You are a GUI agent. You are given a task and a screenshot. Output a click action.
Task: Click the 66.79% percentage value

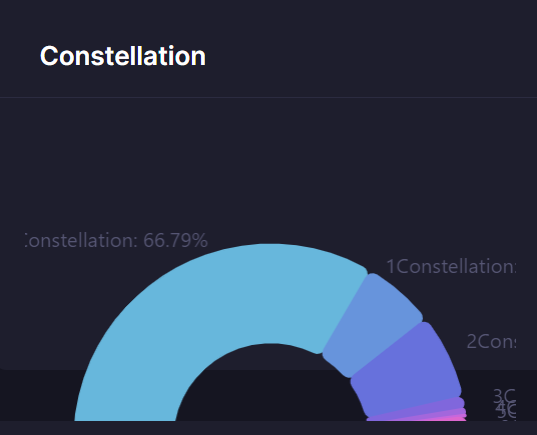176,240
